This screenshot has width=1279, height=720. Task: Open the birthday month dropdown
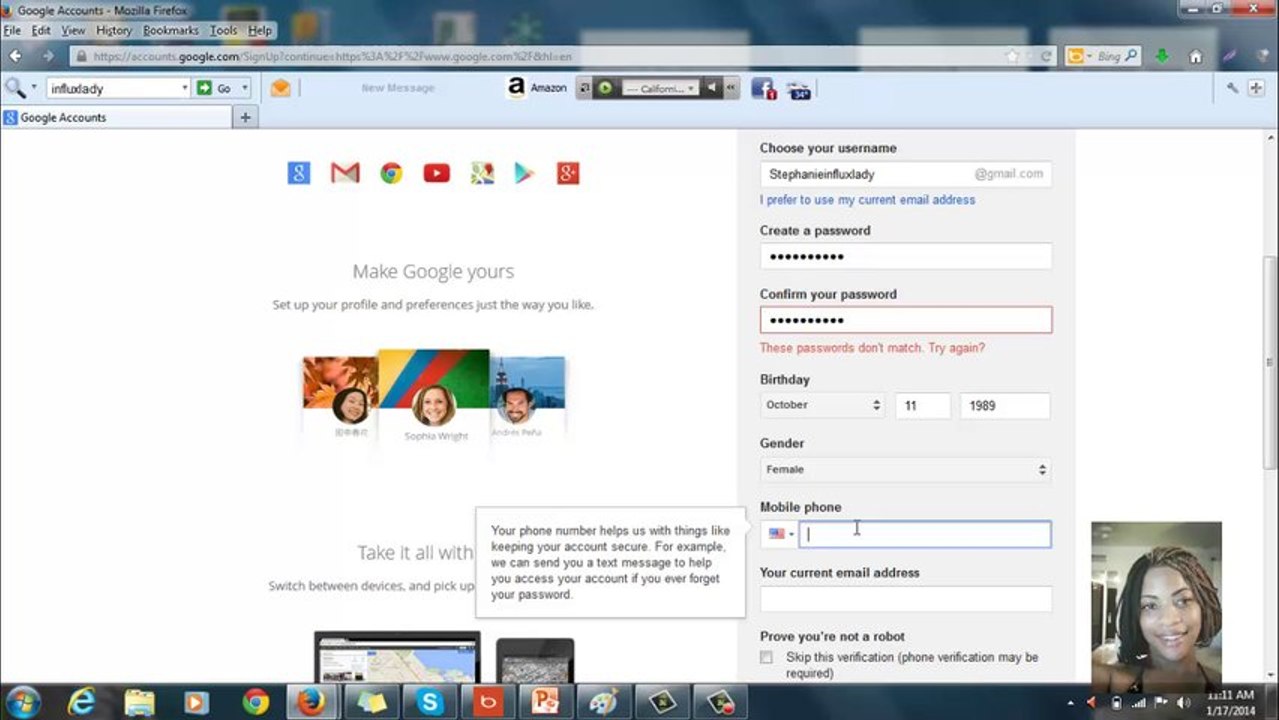[822, 405]
